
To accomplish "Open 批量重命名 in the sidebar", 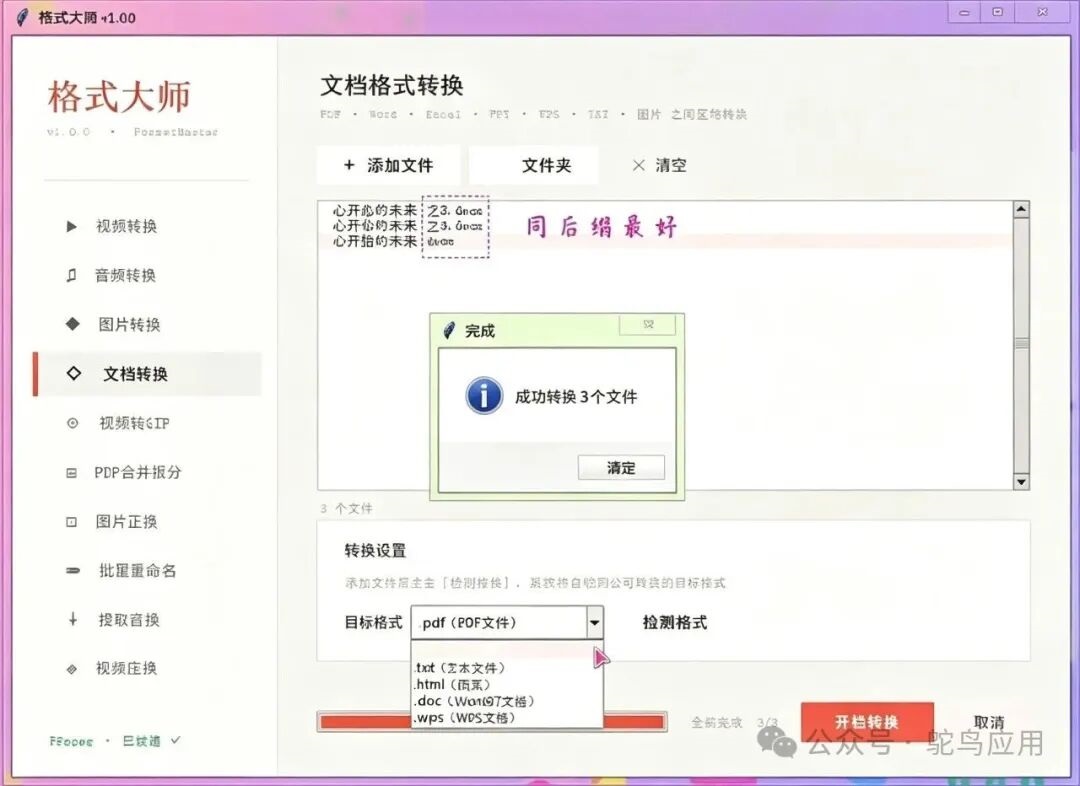I will 148,570.
